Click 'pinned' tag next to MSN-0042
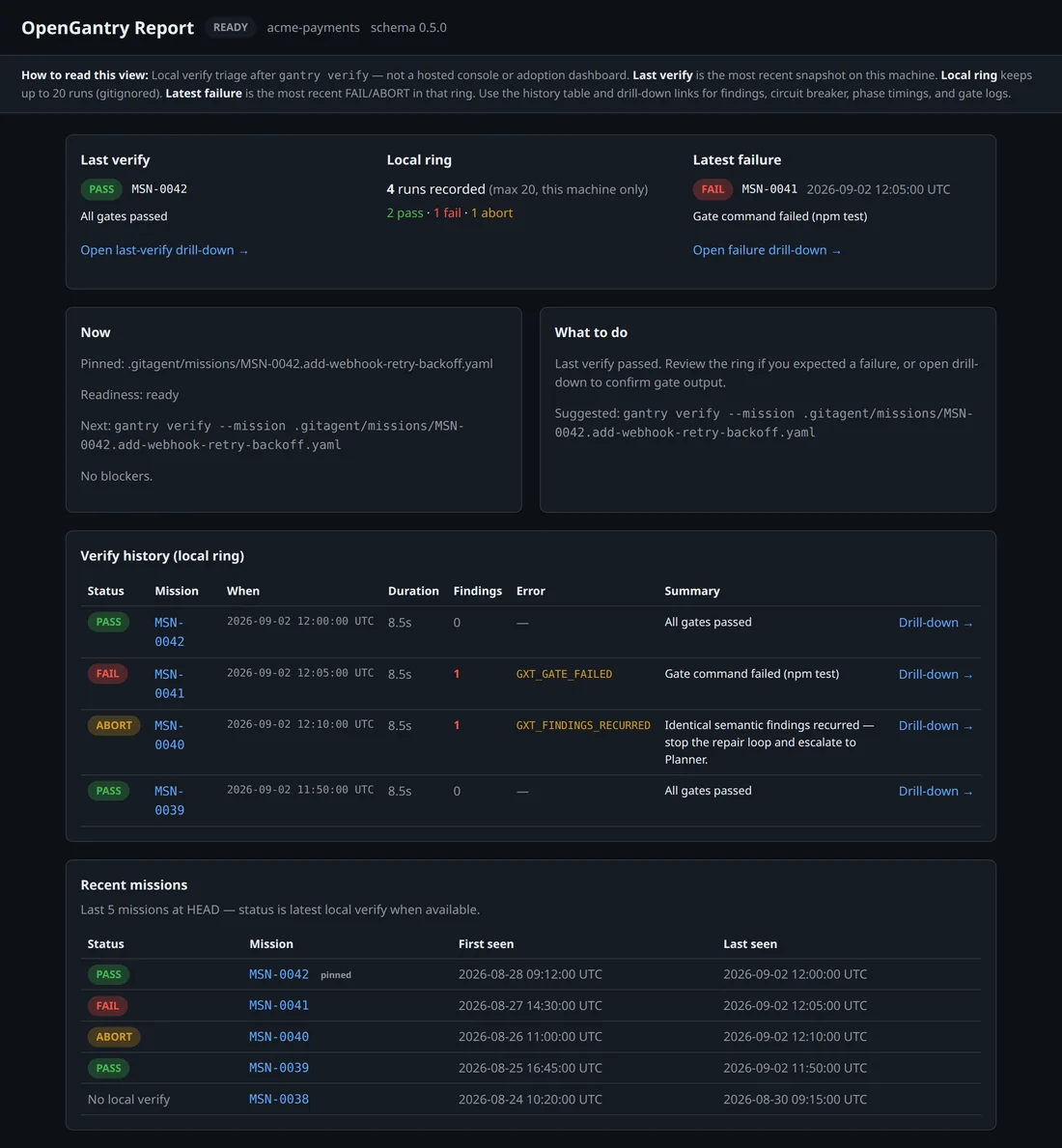The image size is (1062, 1148). tap(336, 975)
